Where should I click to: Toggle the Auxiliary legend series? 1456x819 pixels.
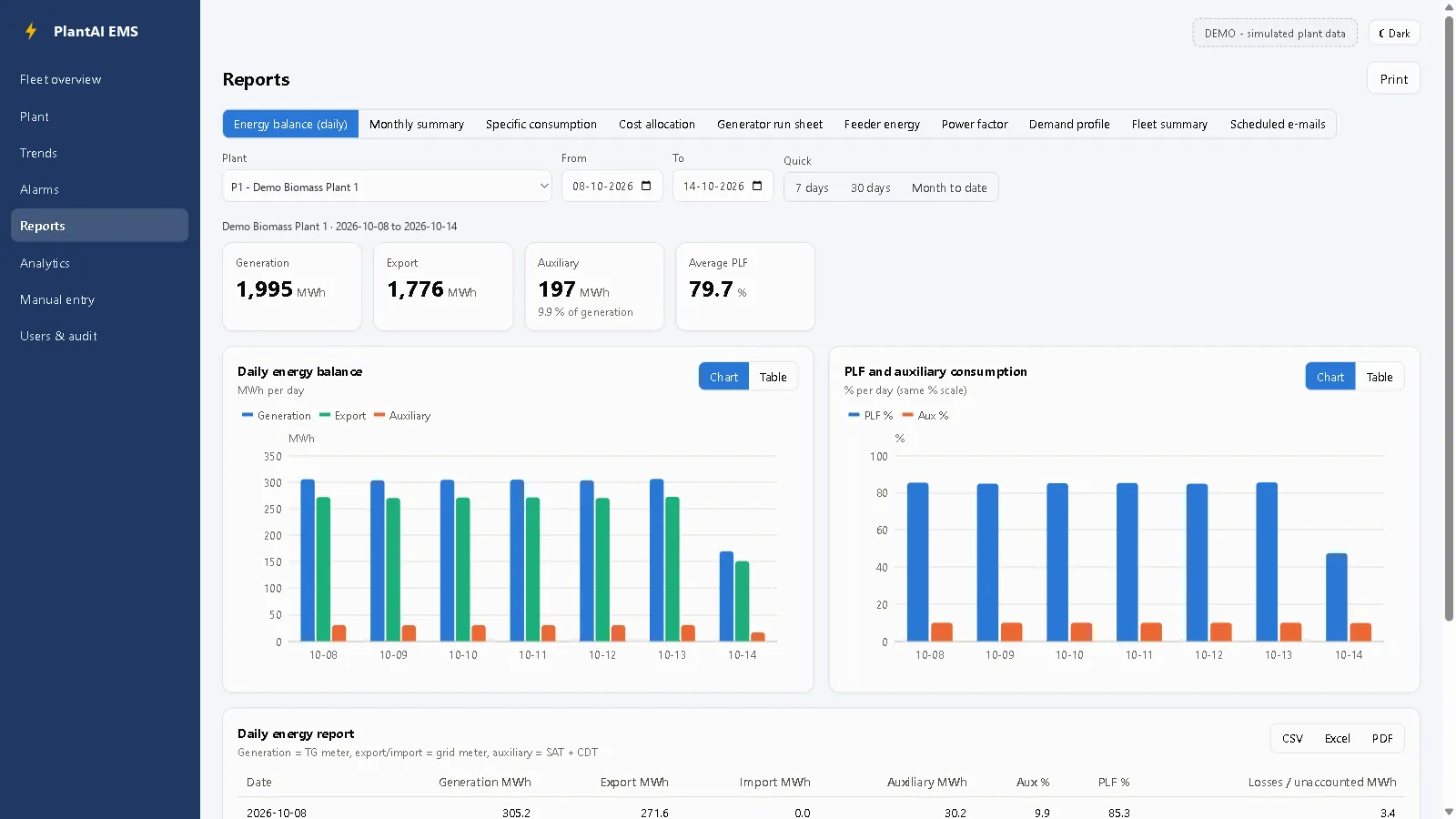click(x=402, y=415)
